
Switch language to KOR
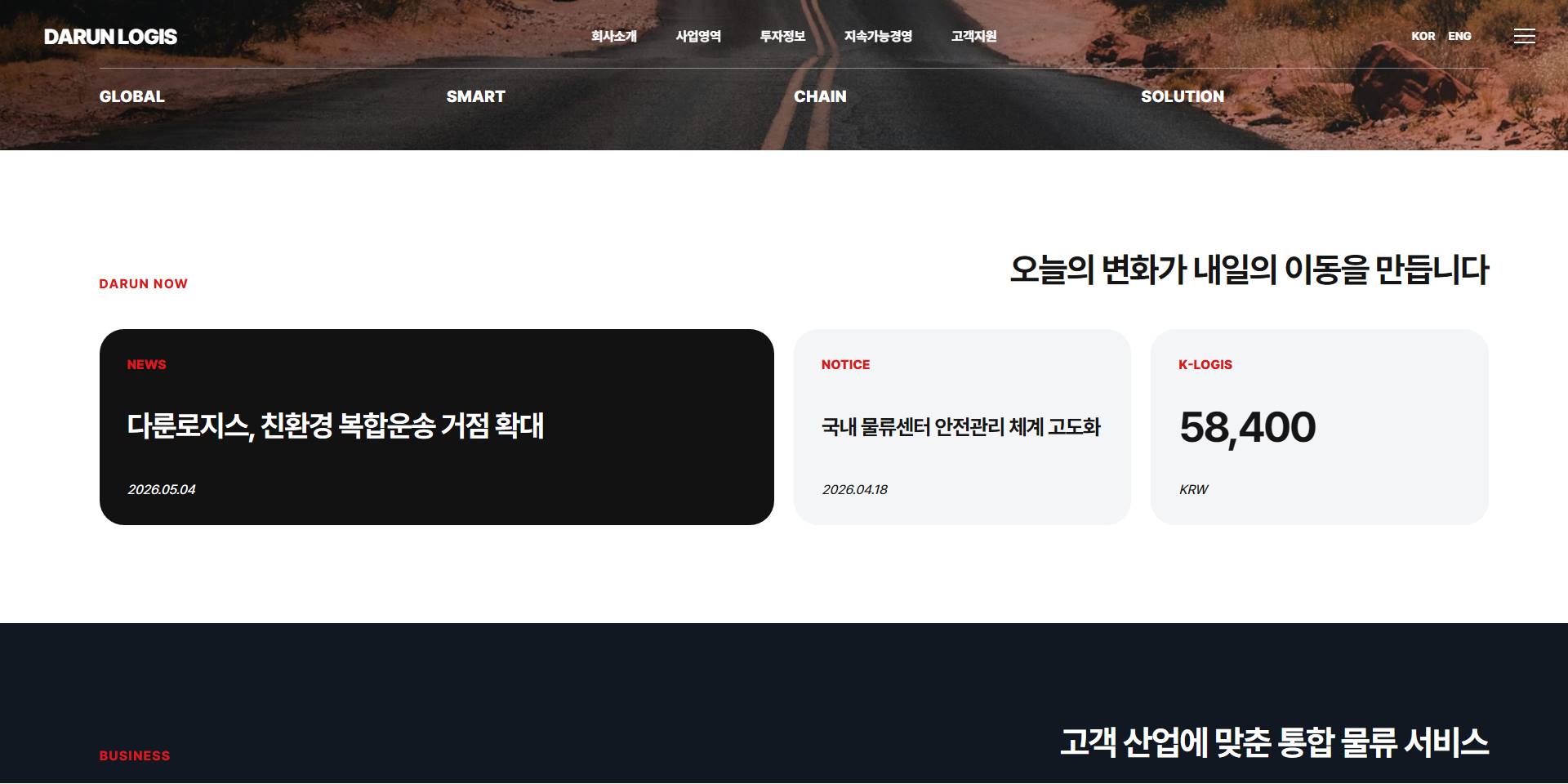1423,36
